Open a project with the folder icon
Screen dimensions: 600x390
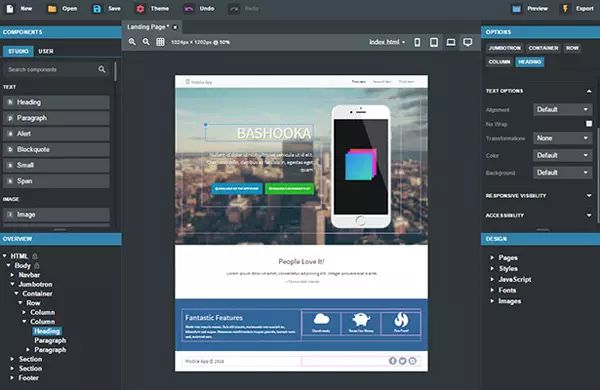coord(52,8)
